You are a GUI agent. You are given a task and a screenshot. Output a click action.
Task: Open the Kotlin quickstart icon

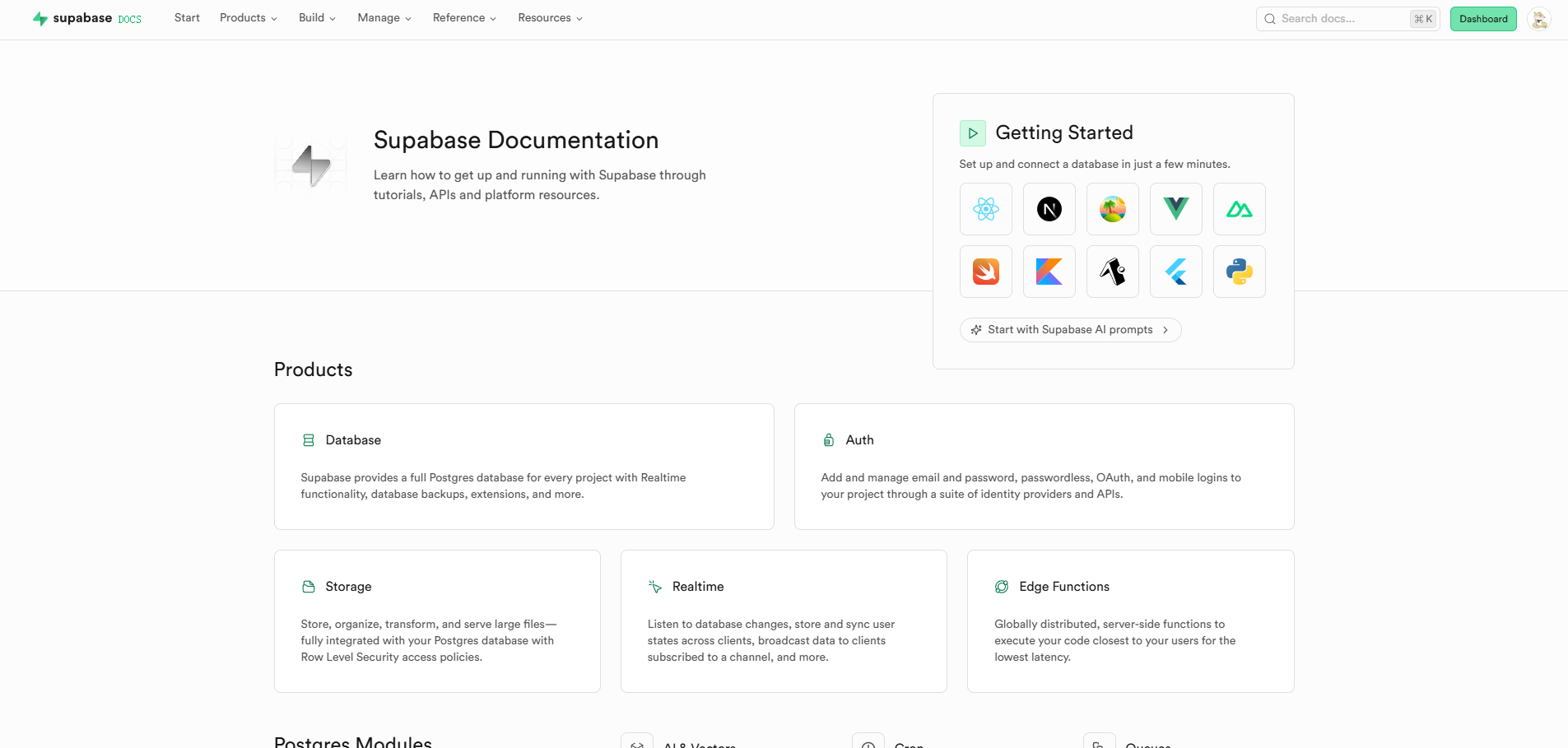1049,272
